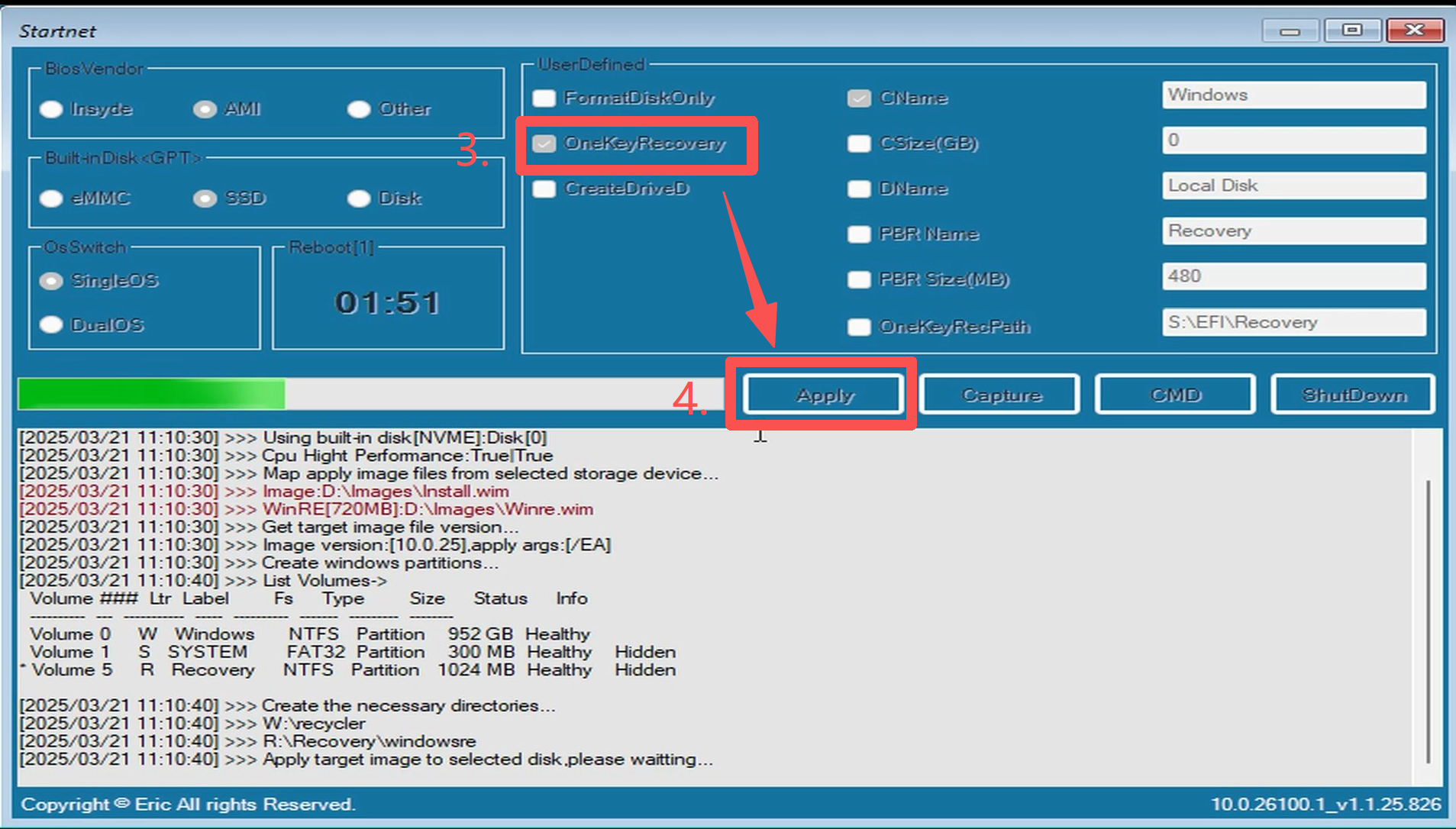Click the PBR Name field showing Recovery
Image resolution: width=1456 pixels, height=829 pixels.
tap(1294, 231)
